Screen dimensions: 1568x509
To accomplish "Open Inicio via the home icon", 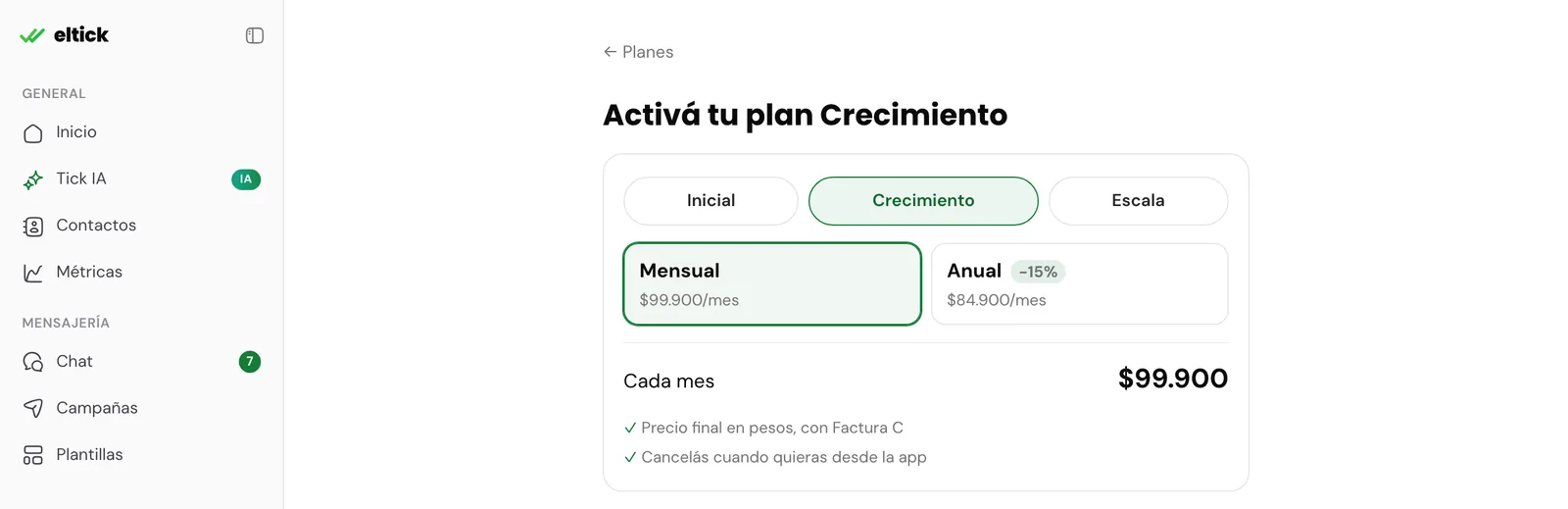I will coord(33,133).
